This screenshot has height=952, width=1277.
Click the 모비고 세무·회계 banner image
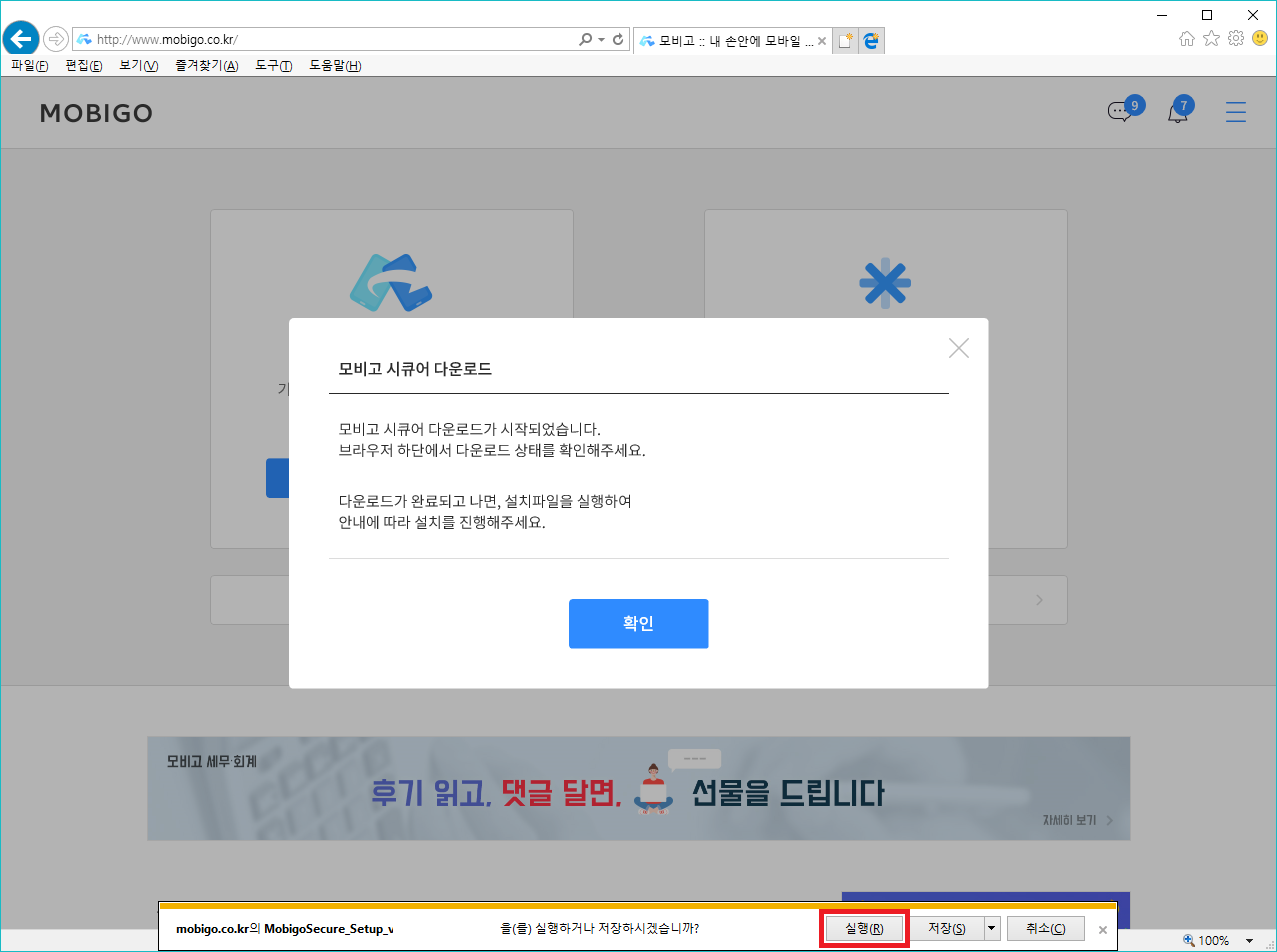pyautogui.click(x=638, y=788)
